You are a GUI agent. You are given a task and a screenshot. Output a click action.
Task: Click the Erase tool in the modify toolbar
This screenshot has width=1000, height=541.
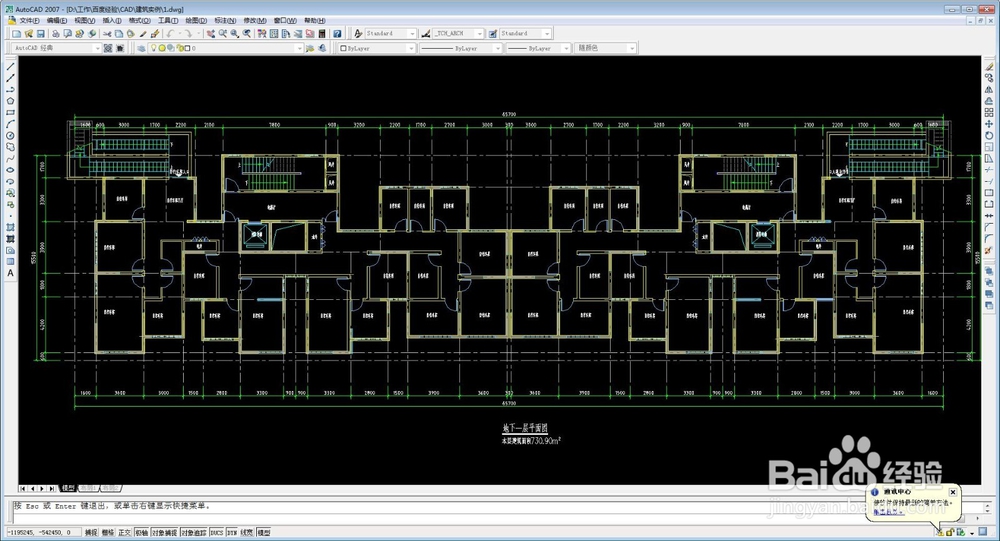989,67
